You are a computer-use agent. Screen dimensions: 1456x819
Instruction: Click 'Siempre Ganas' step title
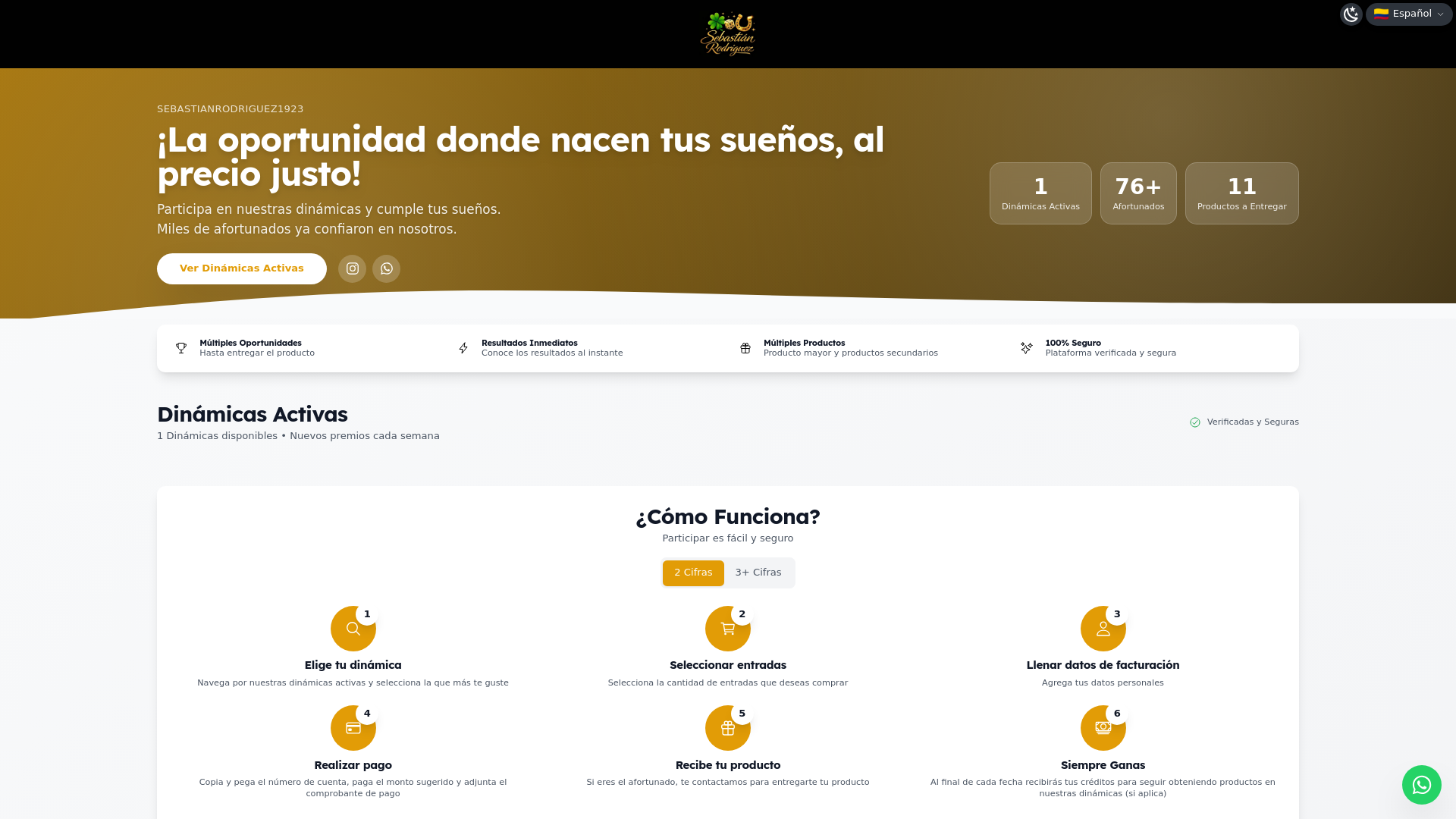[x=1103, y=765]
